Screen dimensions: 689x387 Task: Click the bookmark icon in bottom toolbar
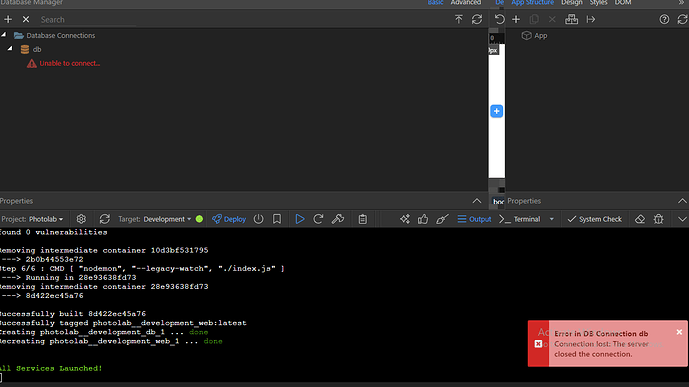pyautogui.click(x=277, y=219)
